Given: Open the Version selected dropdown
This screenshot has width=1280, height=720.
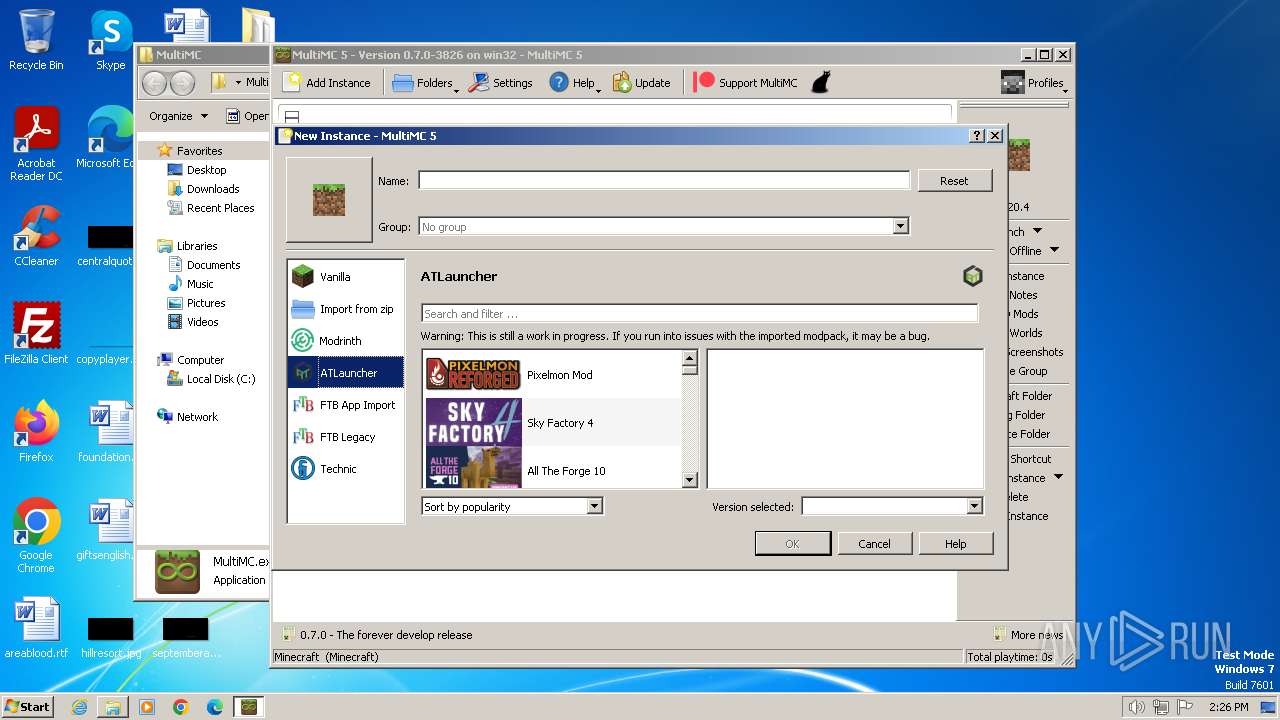Looking at the screenshot, I should [892, 507].
